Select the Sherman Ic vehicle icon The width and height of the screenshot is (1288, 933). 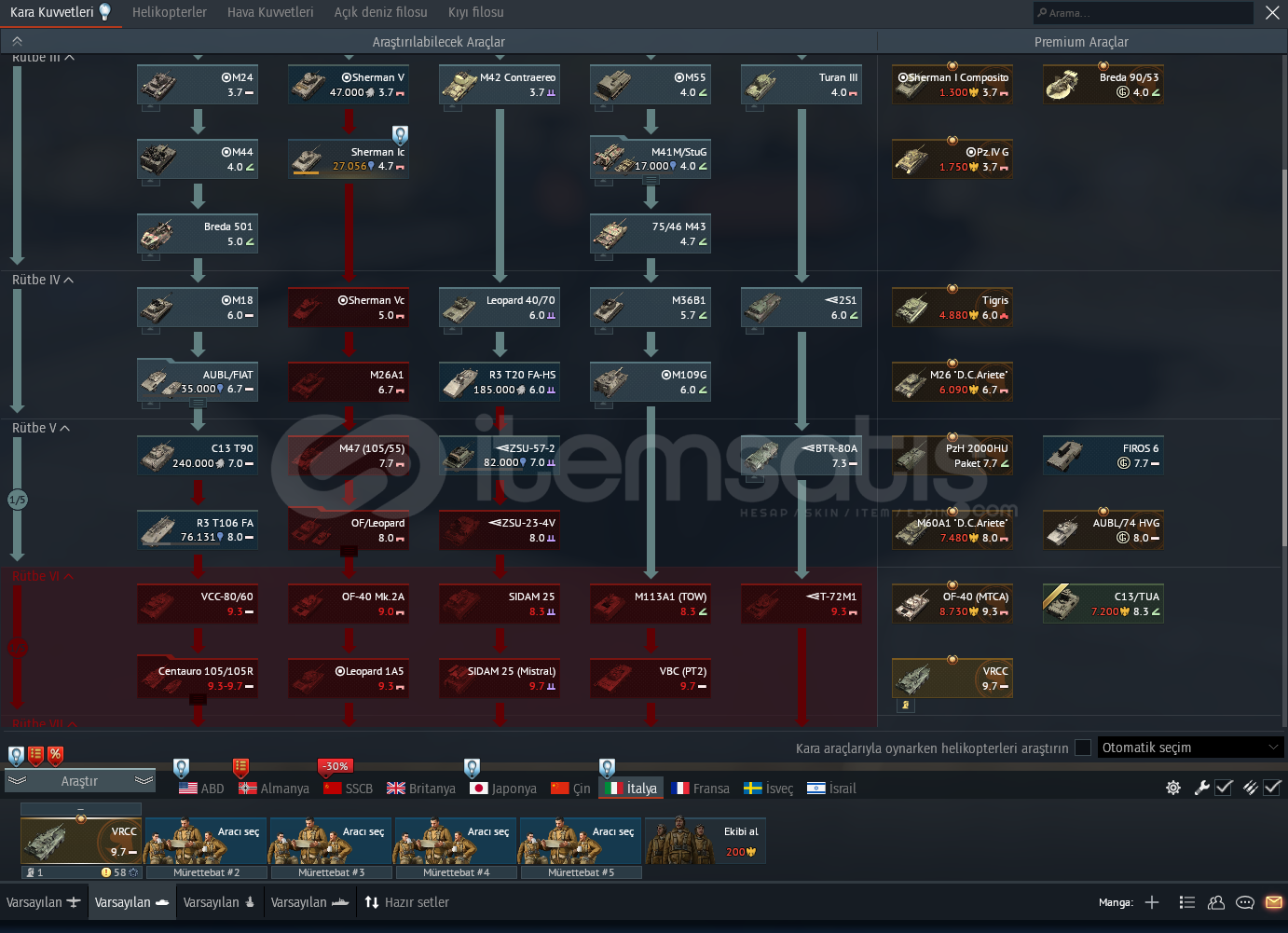(x=308, y=159)
